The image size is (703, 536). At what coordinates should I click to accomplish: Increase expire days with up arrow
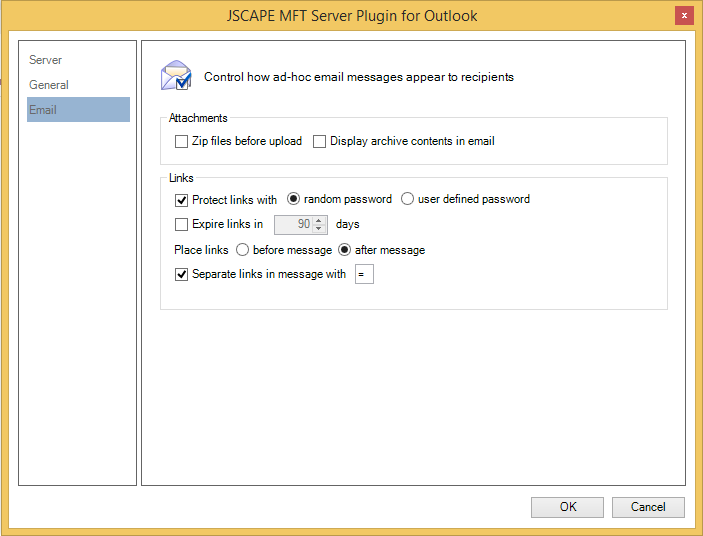tap(319, 220)
